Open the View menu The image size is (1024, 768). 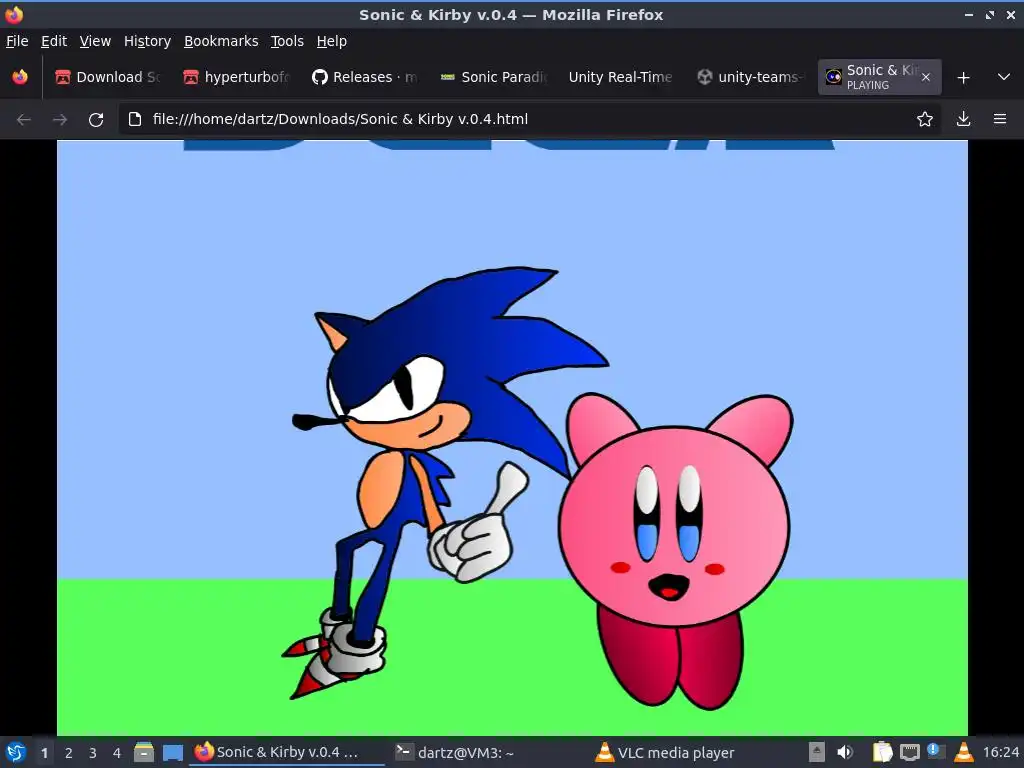click(95, 41)
